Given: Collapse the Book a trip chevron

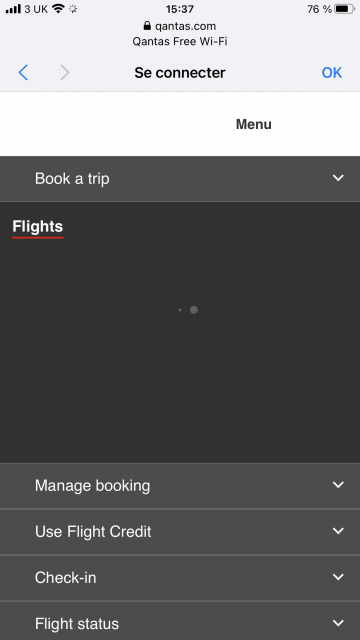Looking at the screenshot, I should point(338,178).
